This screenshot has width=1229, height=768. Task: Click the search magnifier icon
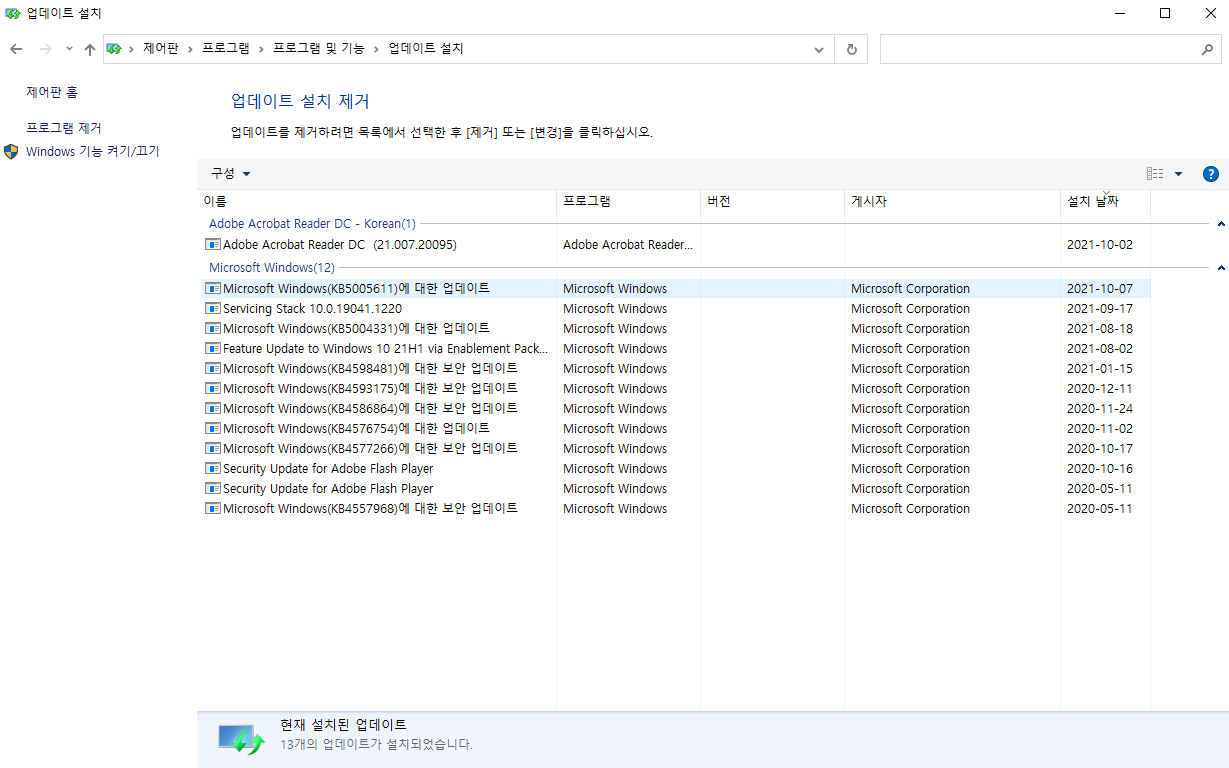(1207, 49)
